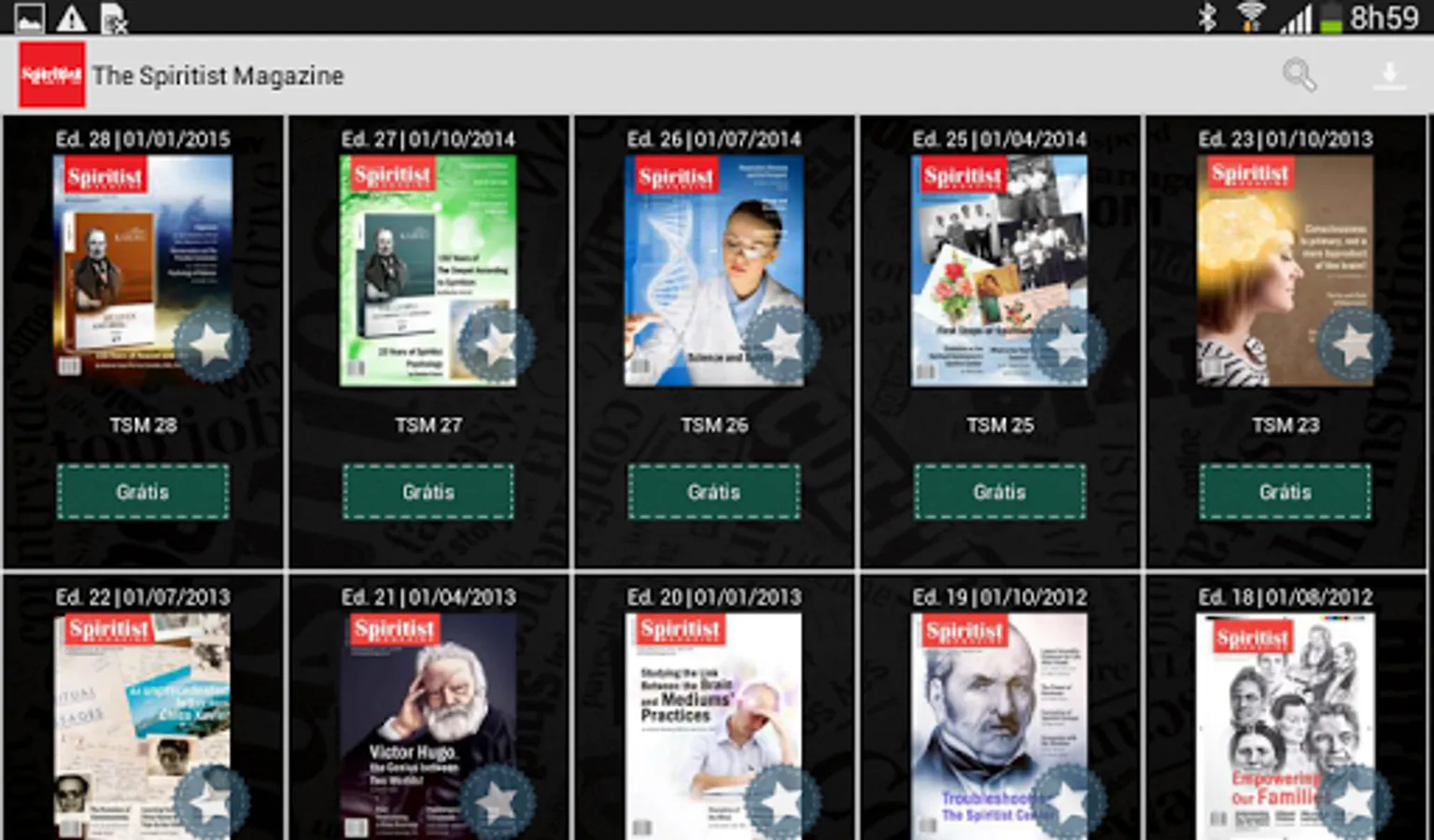The image size is (1434, 840).
Task: Tap the Bluetooth status icon
Action: click(1207, 17)
